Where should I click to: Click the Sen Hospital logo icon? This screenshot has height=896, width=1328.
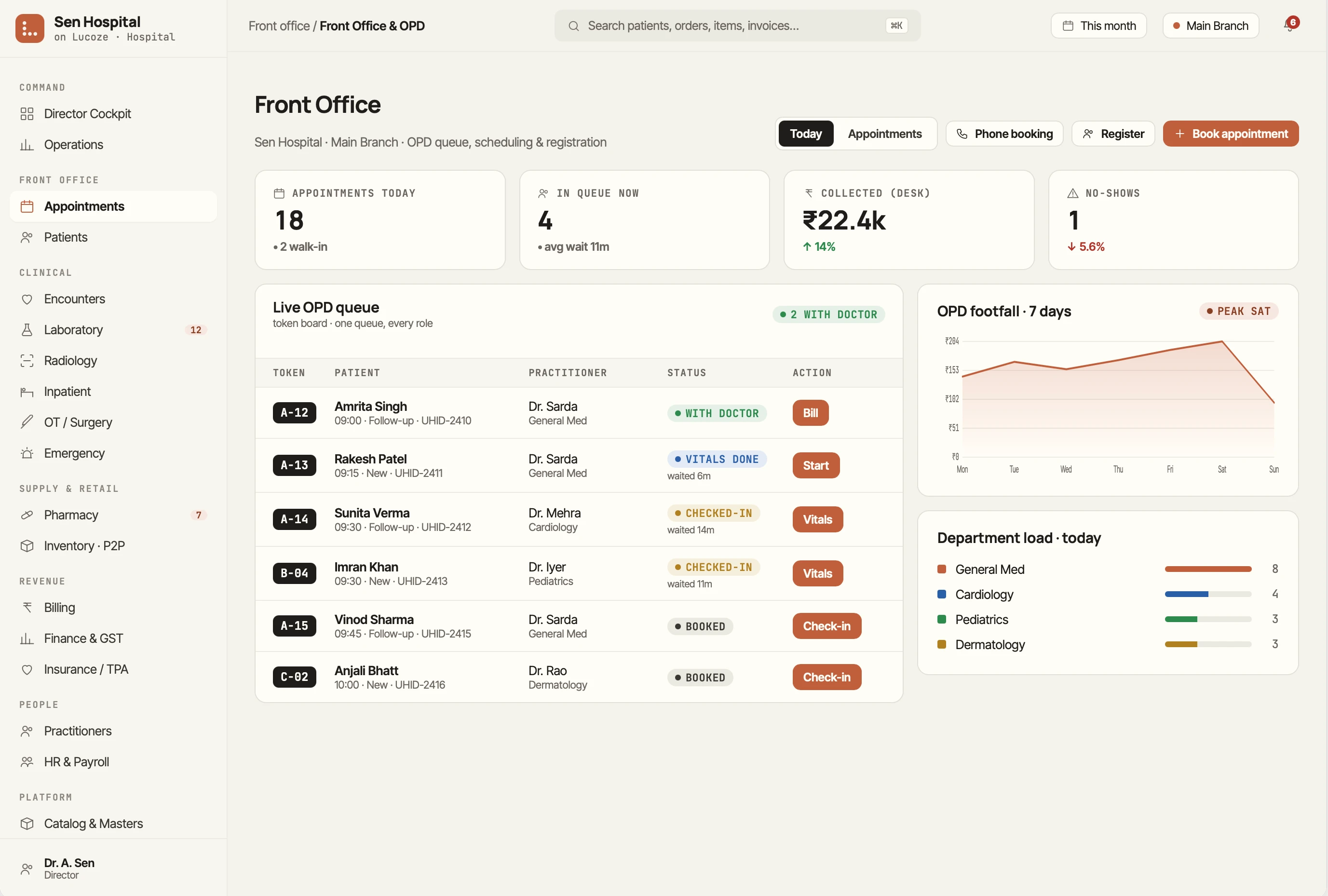[30, 28]
